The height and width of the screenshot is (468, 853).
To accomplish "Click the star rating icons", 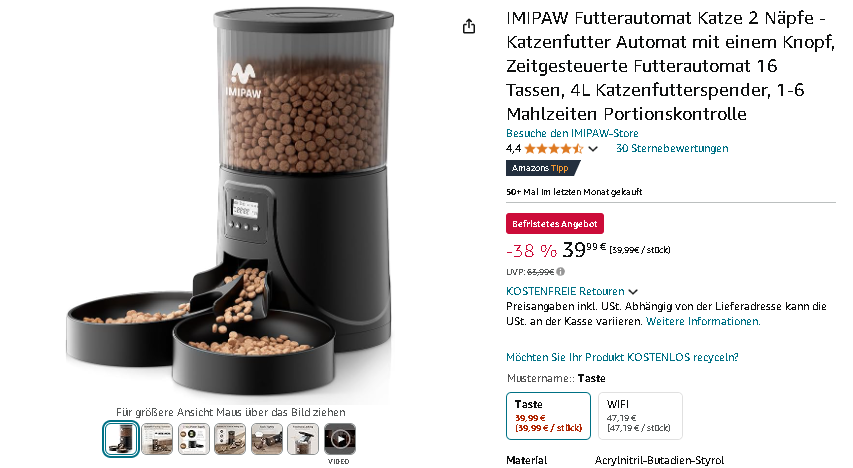I will tap(553, 149).
